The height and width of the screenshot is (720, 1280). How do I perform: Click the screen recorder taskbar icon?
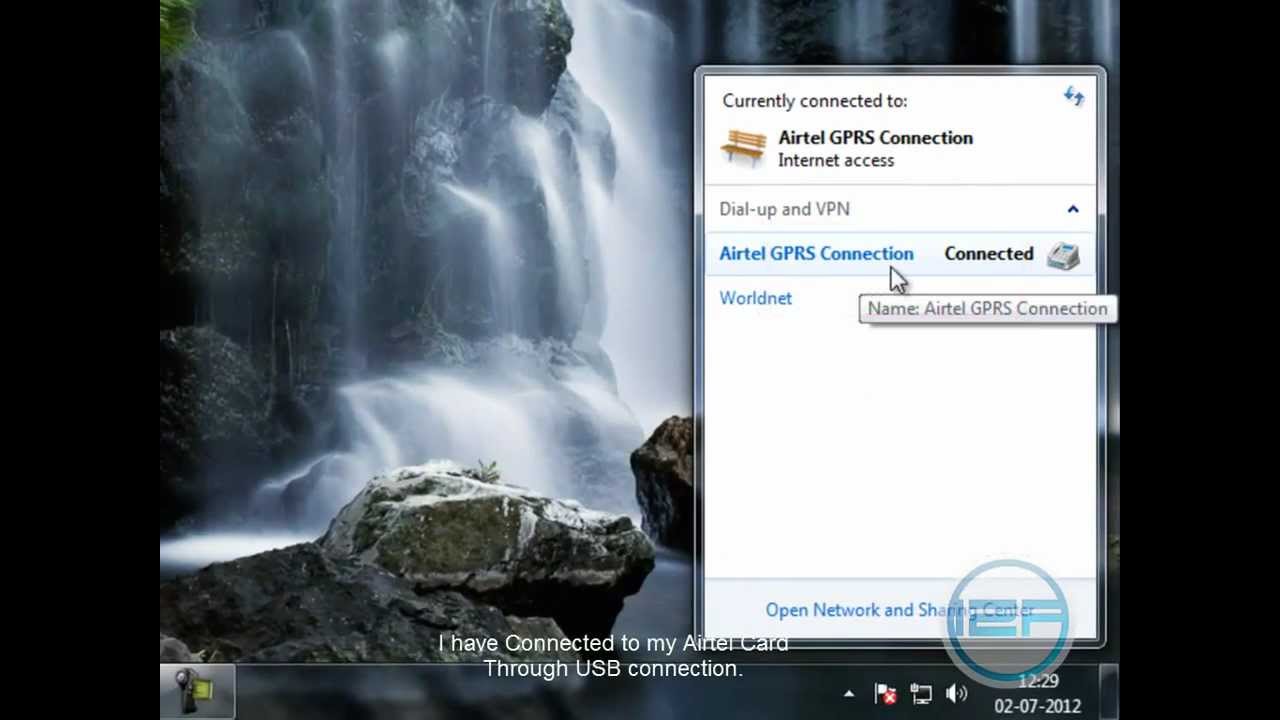point(197,690)
